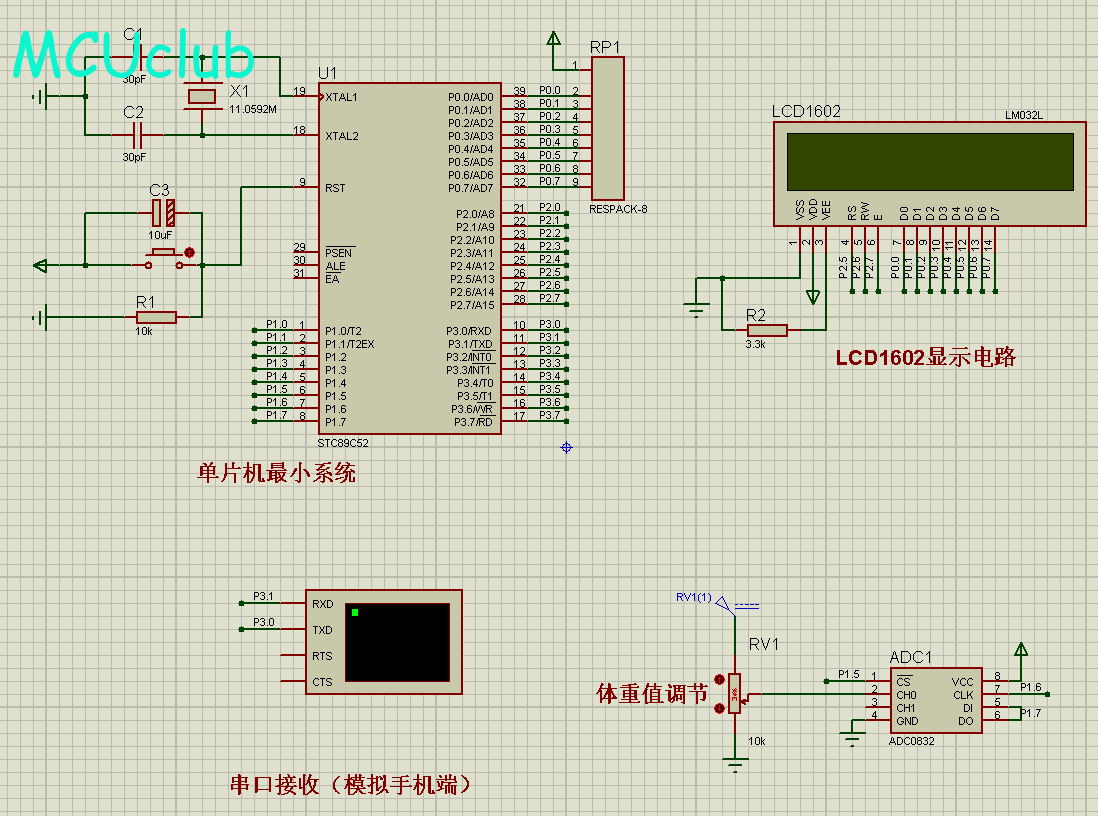This screenshot has width=1098, height=816.
Task: Click the '单片机最小系统' text label
Action: (277, 473)
